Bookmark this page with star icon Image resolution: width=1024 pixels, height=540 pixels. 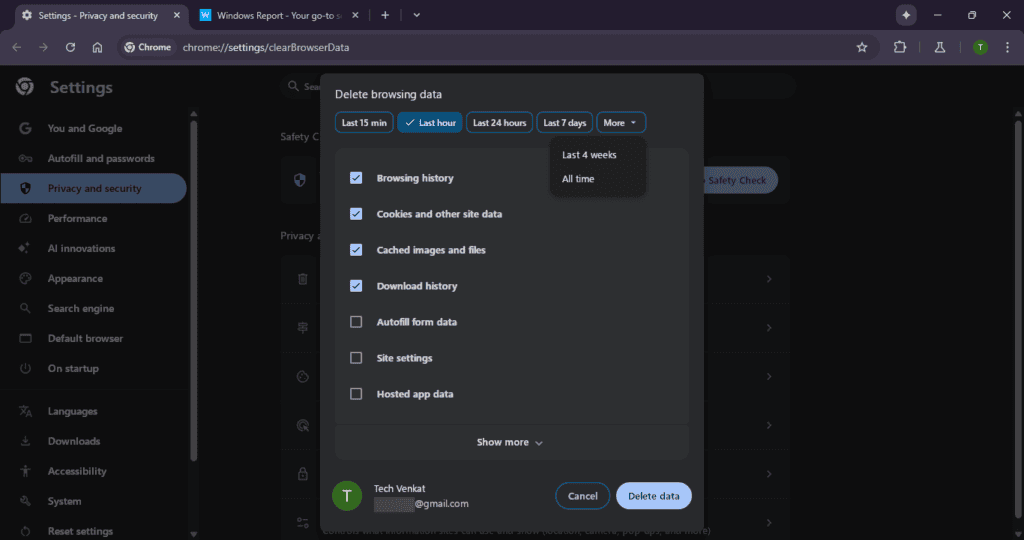point(862,47)
